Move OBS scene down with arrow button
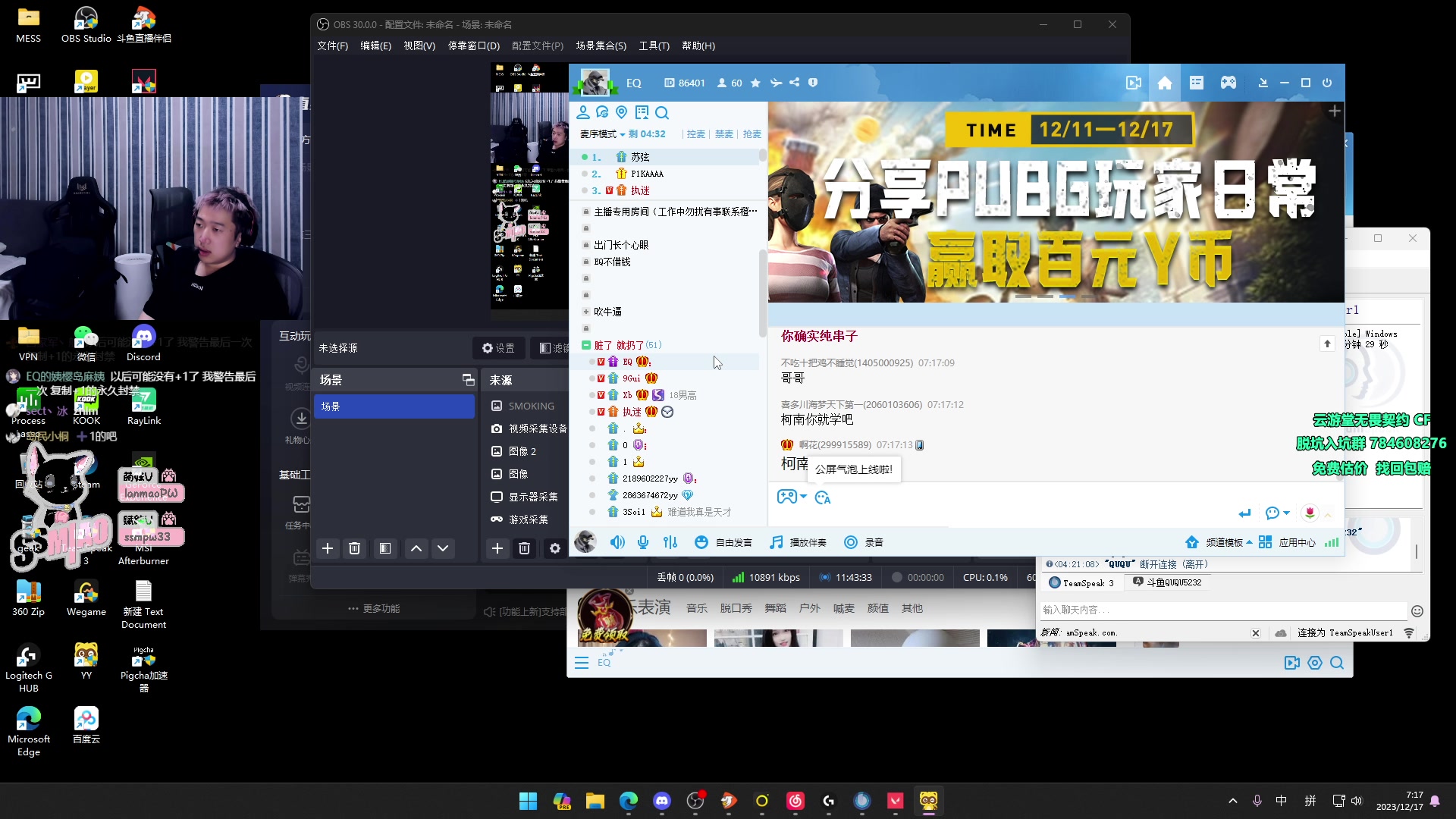 [x=443, y=548]
